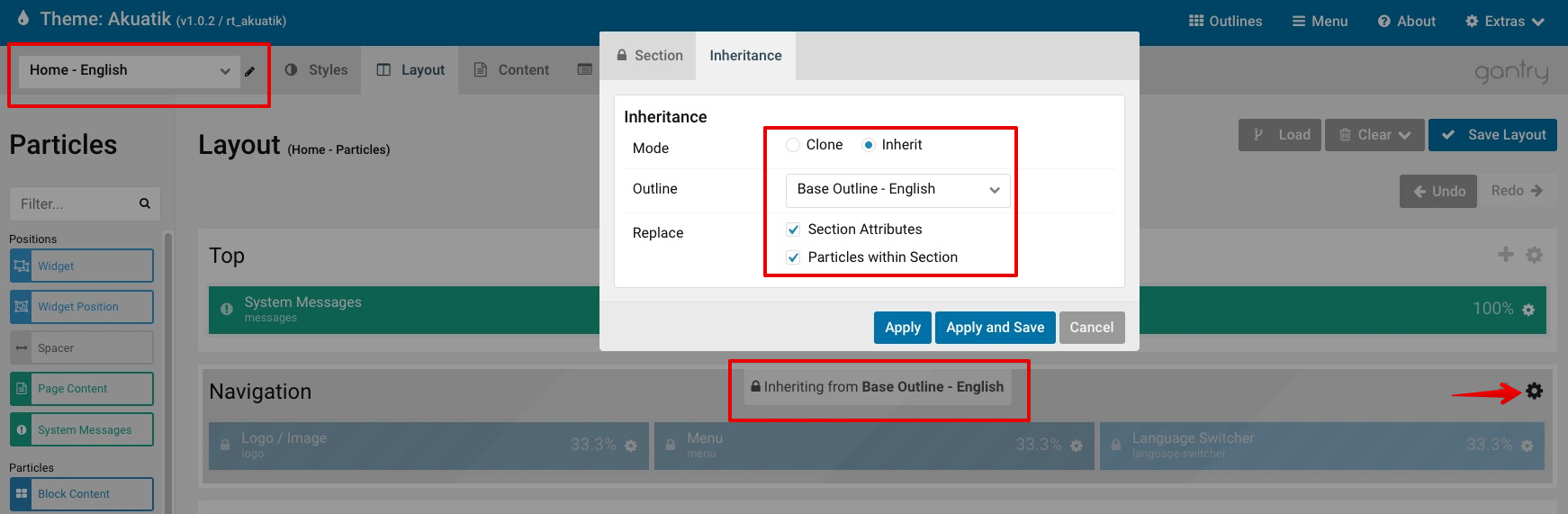Click the lock icon on Menu particle
The height and width of the screenshot is (514, 1568).
coord(671,446)
